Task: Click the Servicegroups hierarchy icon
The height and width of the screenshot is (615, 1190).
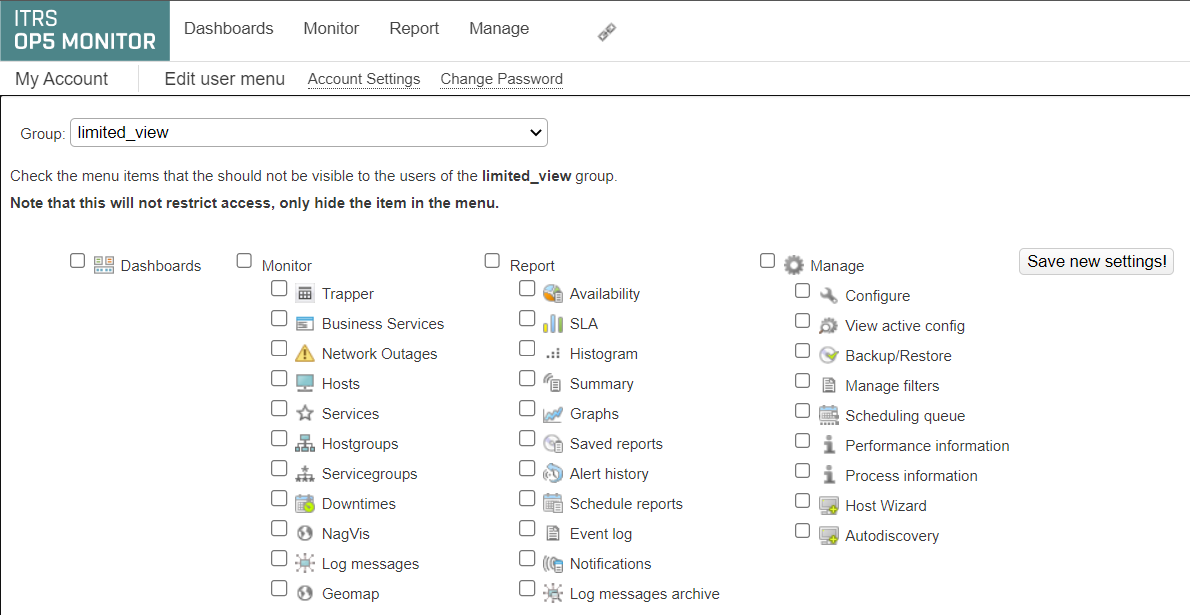Action: tap(304, 474)
